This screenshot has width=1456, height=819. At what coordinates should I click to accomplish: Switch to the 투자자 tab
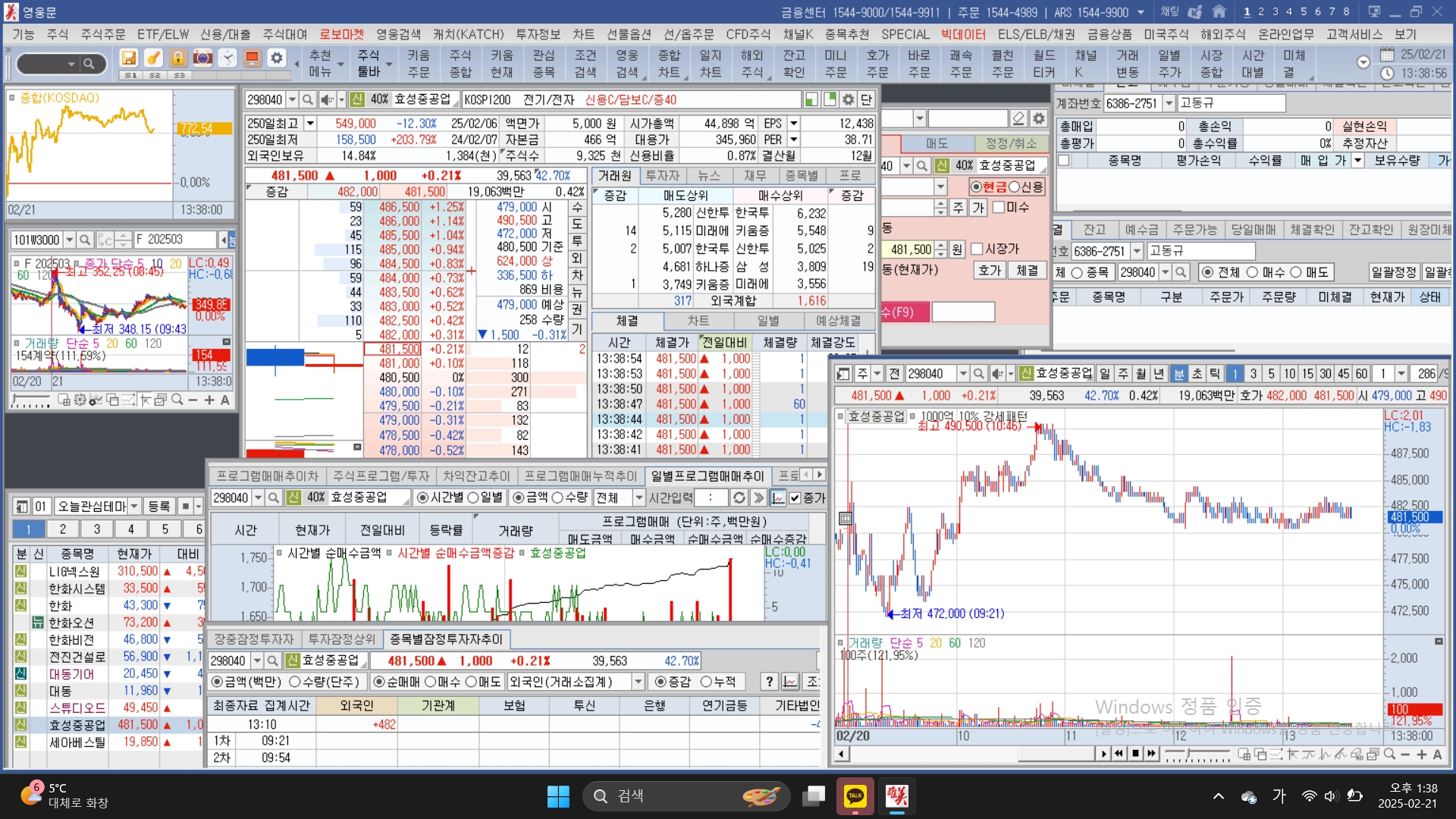661,175
